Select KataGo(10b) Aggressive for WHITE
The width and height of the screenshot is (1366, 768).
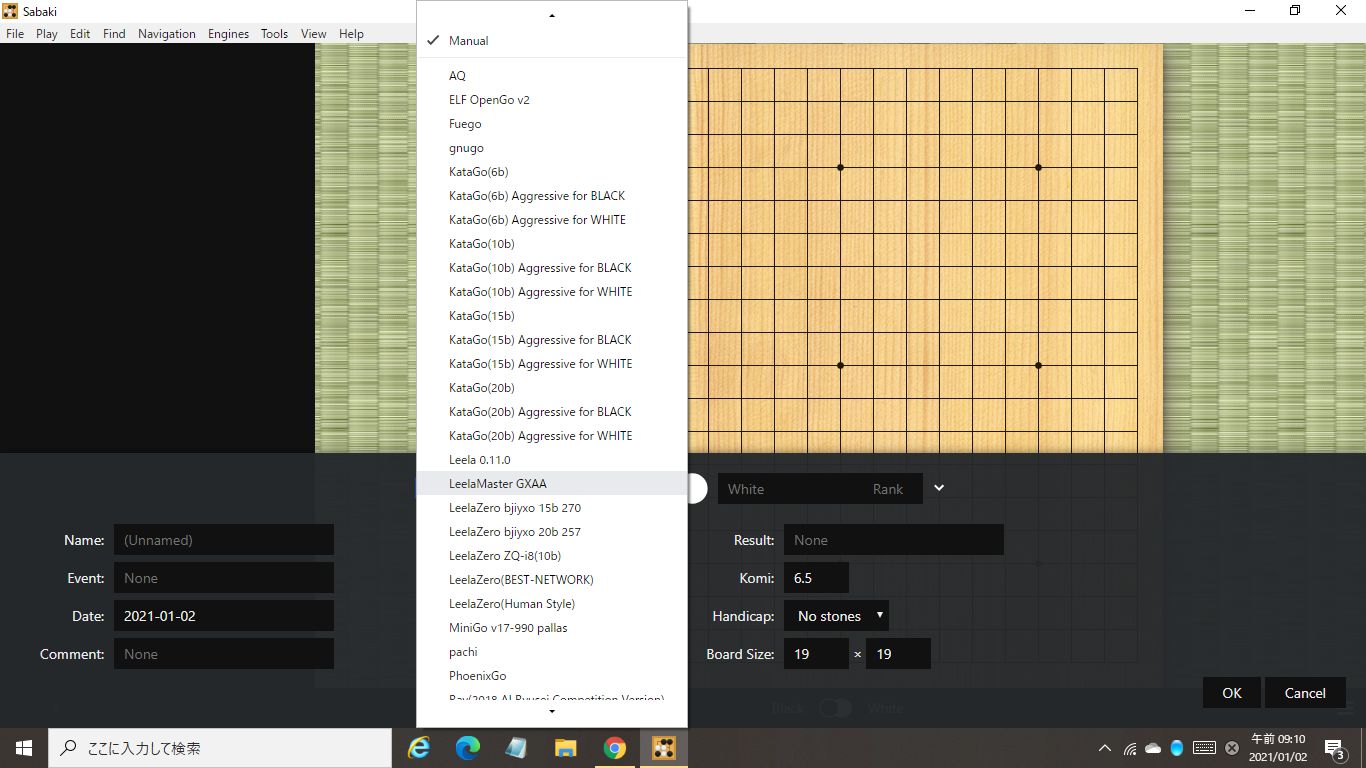[552, 292]
